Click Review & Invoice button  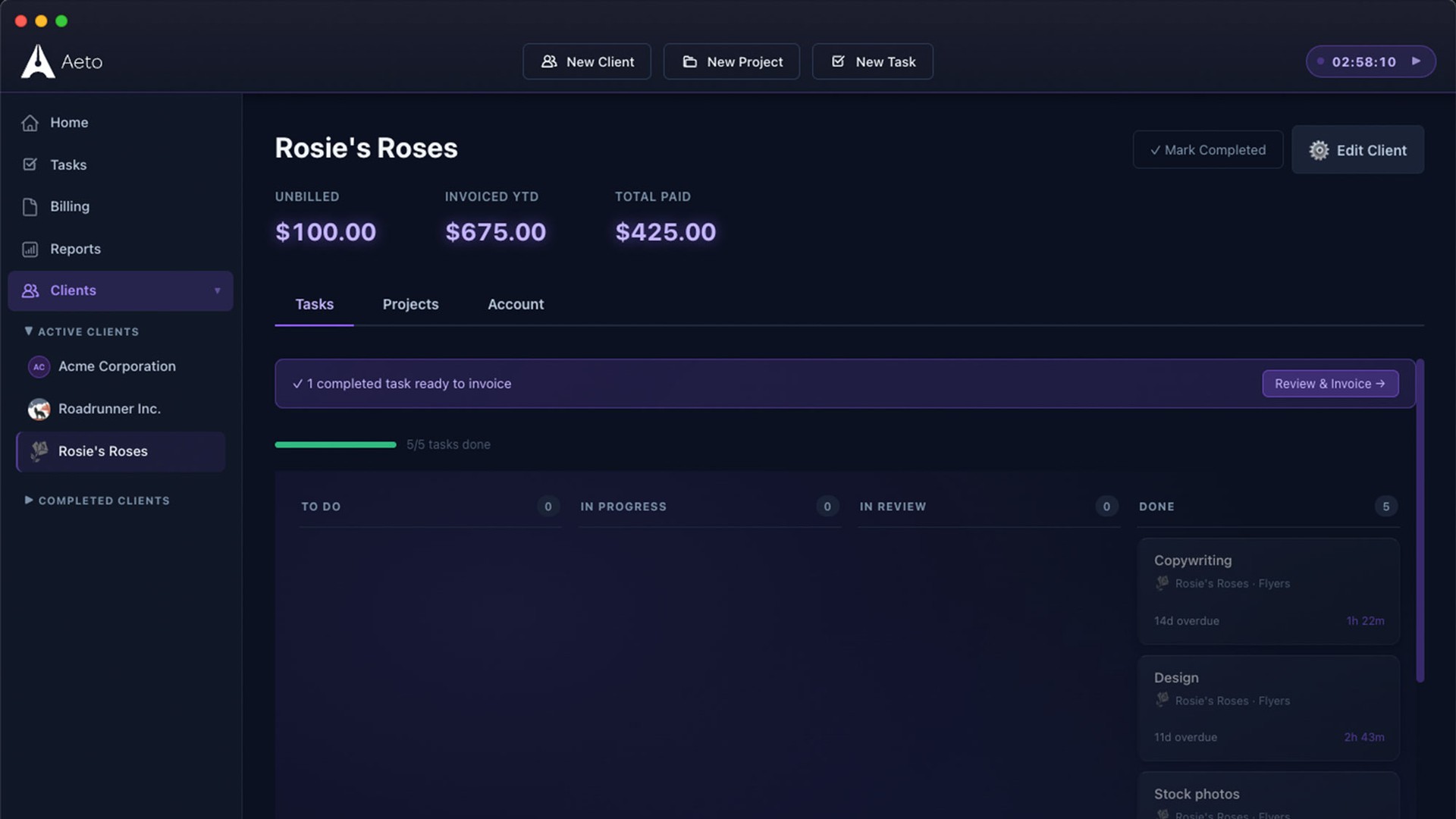pyautogui.click(x=1330, y=384)
